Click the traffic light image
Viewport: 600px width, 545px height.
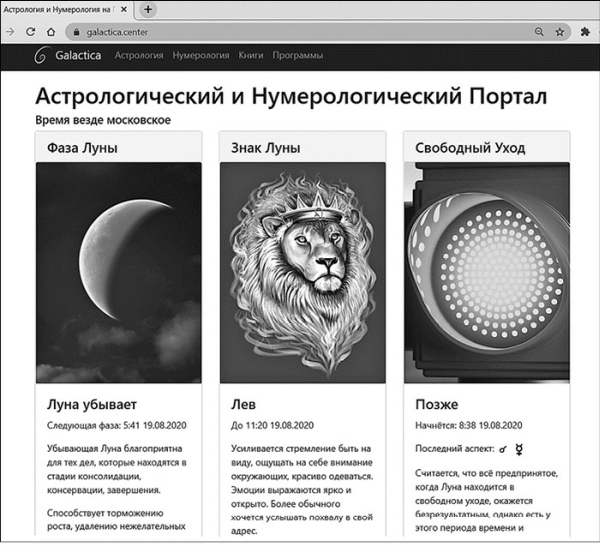coord(486,272)
